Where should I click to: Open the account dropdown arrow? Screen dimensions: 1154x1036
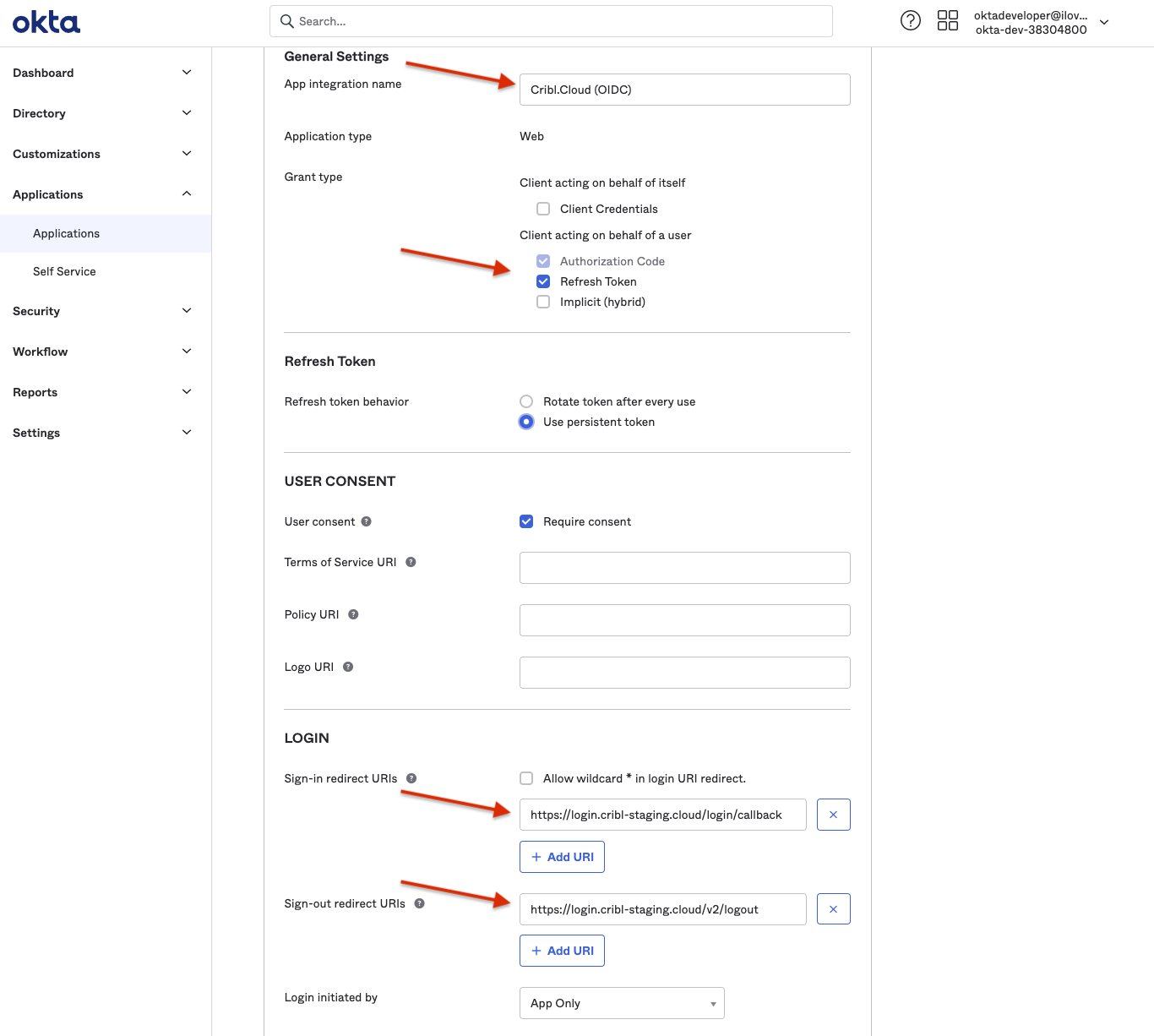1104,22
